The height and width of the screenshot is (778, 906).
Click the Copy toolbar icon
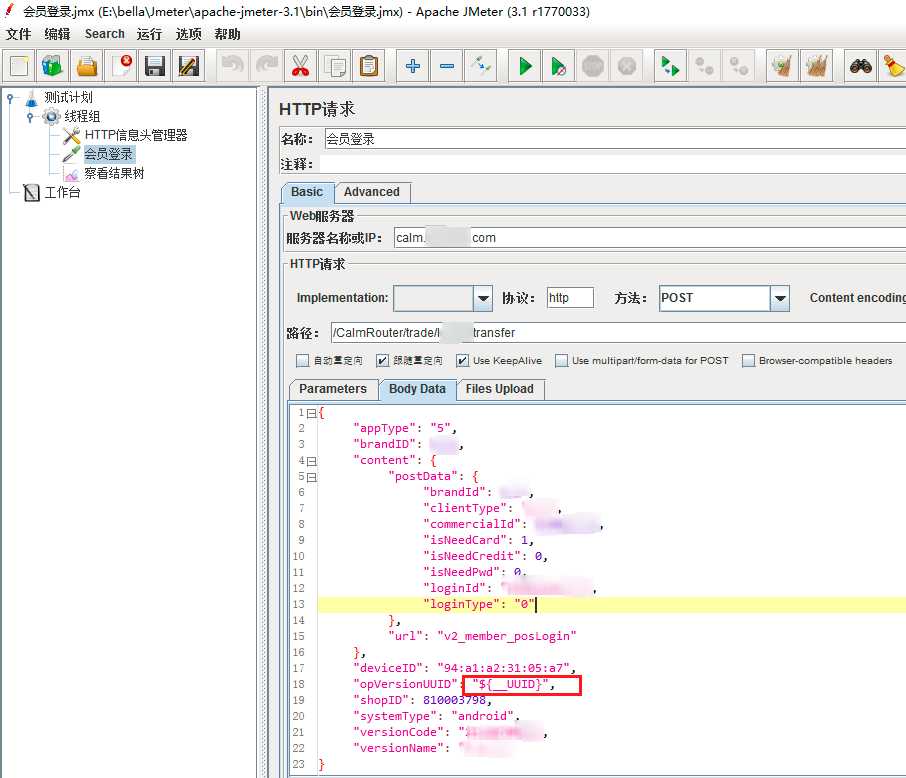pyautogui.click(x=335, y=66)
